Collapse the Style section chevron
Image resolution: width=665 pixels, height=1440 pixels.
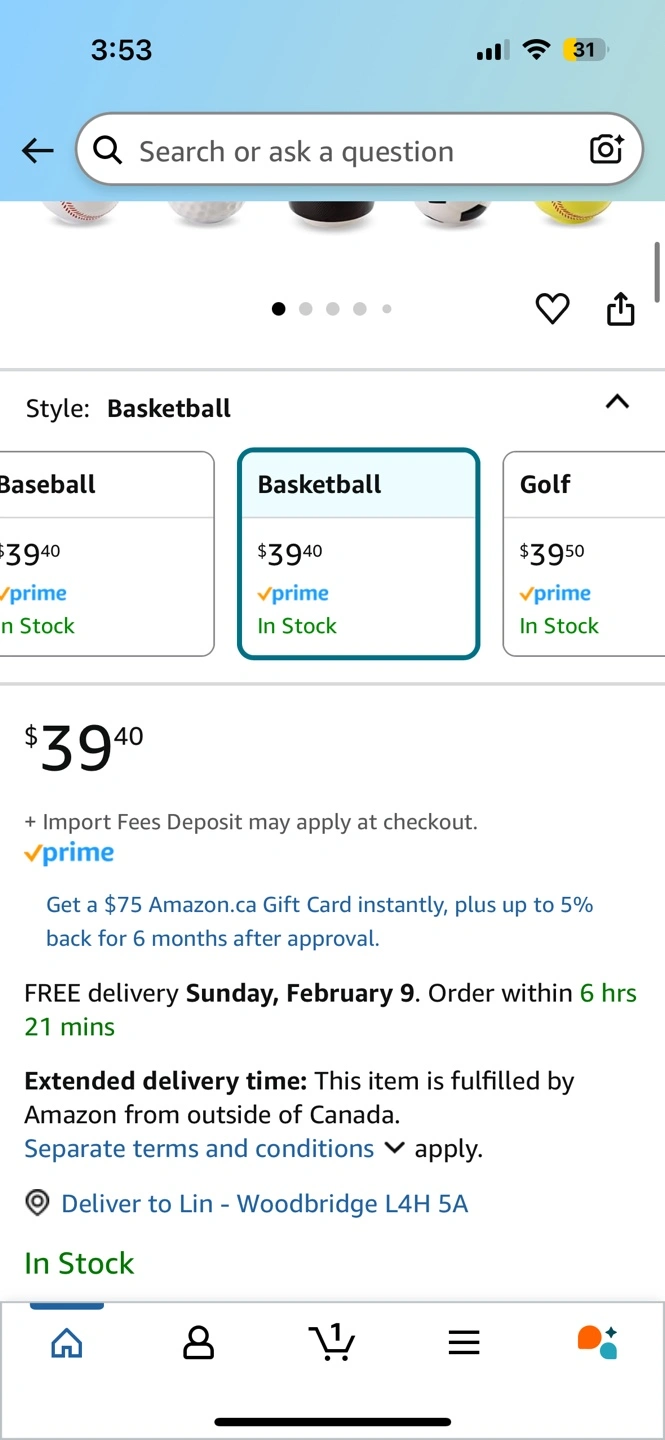[x=618, y=402]
